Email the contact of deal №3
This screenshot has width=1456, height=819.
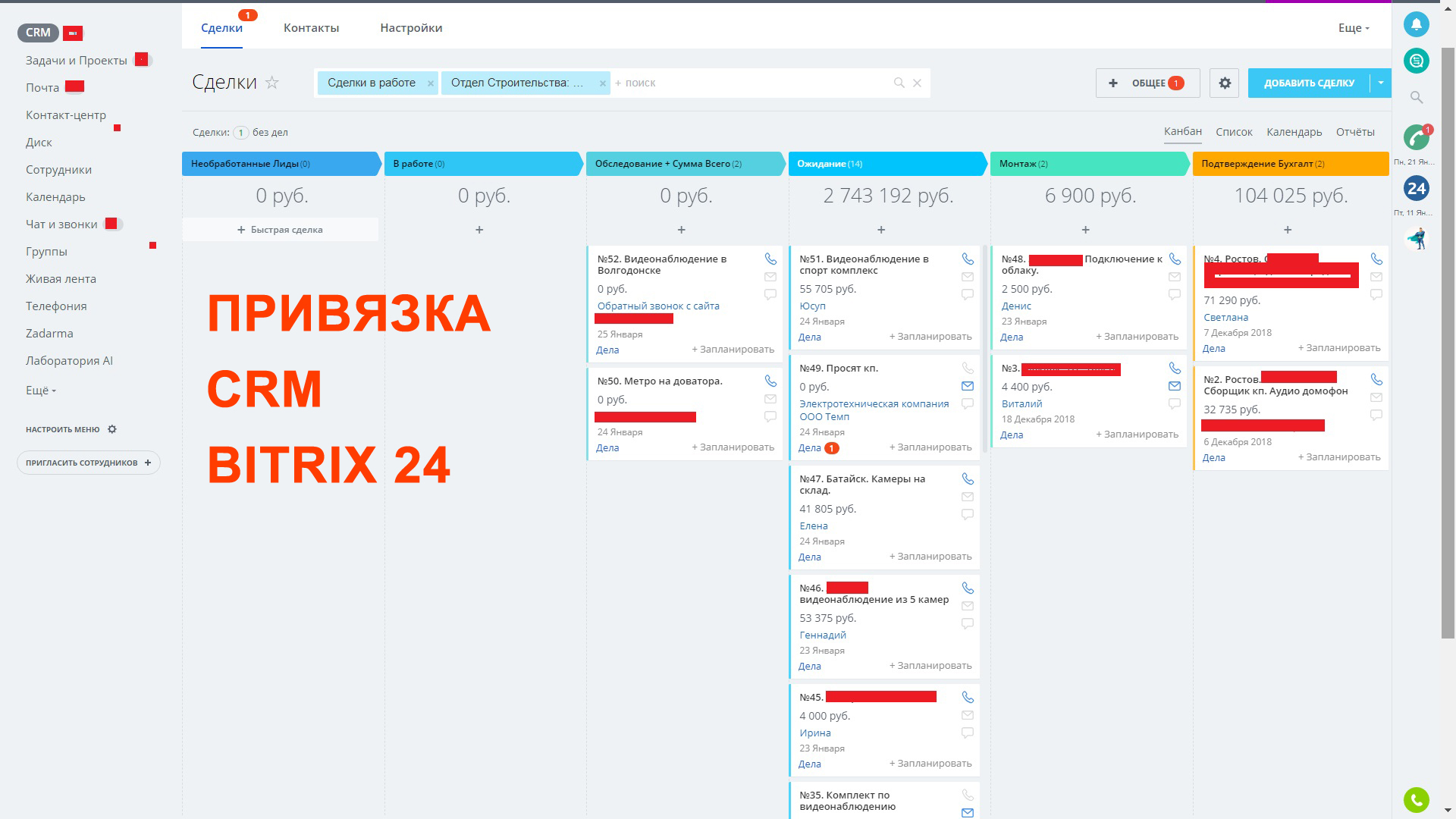(x=1175, y=386)
